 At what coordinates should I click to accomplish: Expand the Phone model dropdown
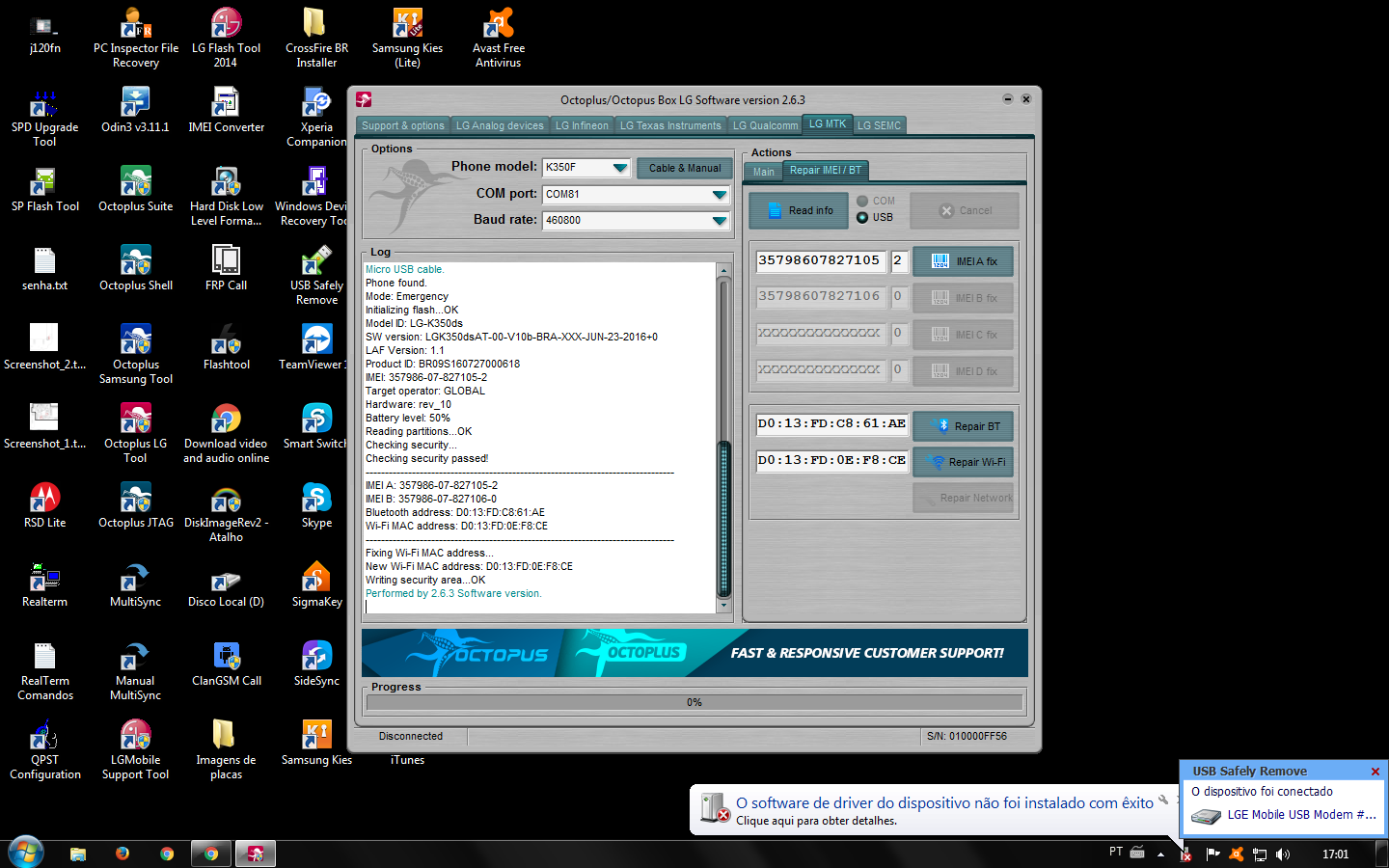619,168
